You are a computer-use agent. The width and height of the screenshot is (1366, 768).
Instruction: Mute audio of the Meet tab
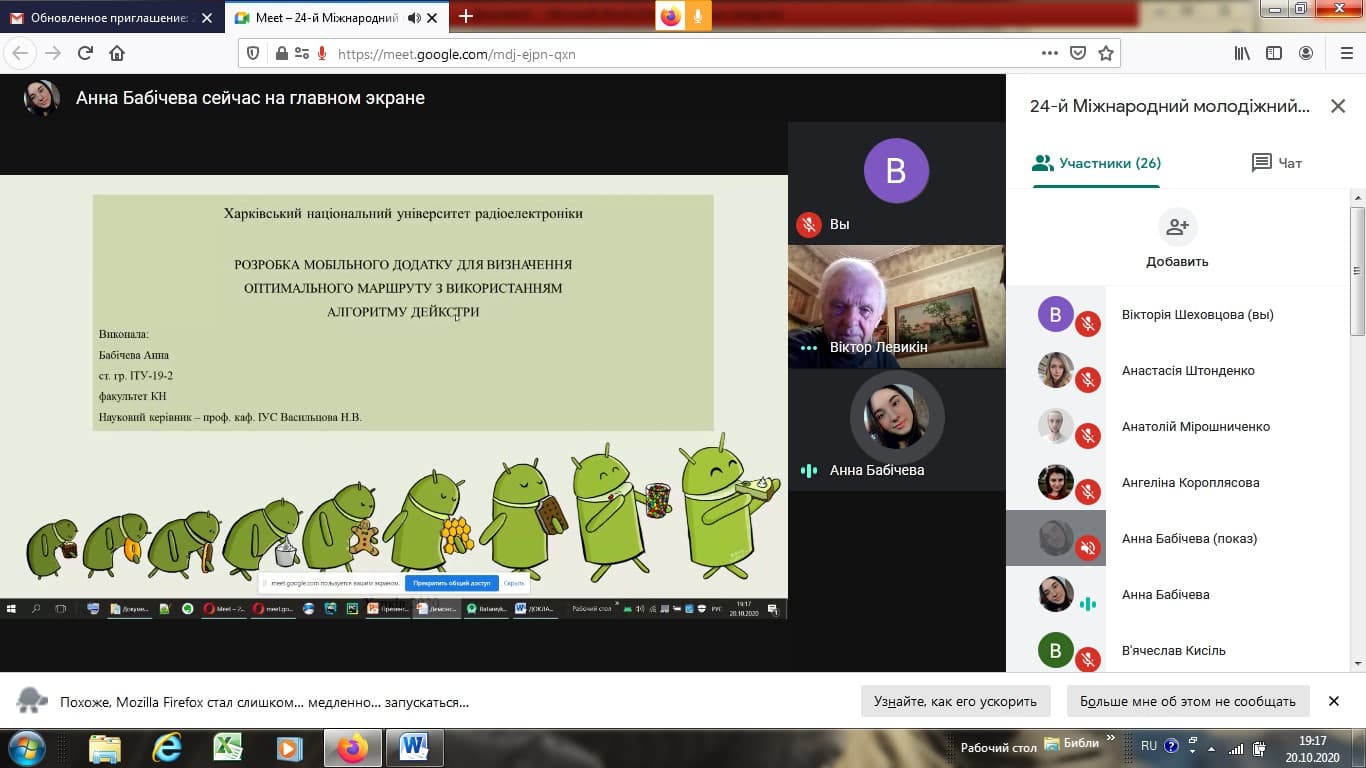click(414, 18)
